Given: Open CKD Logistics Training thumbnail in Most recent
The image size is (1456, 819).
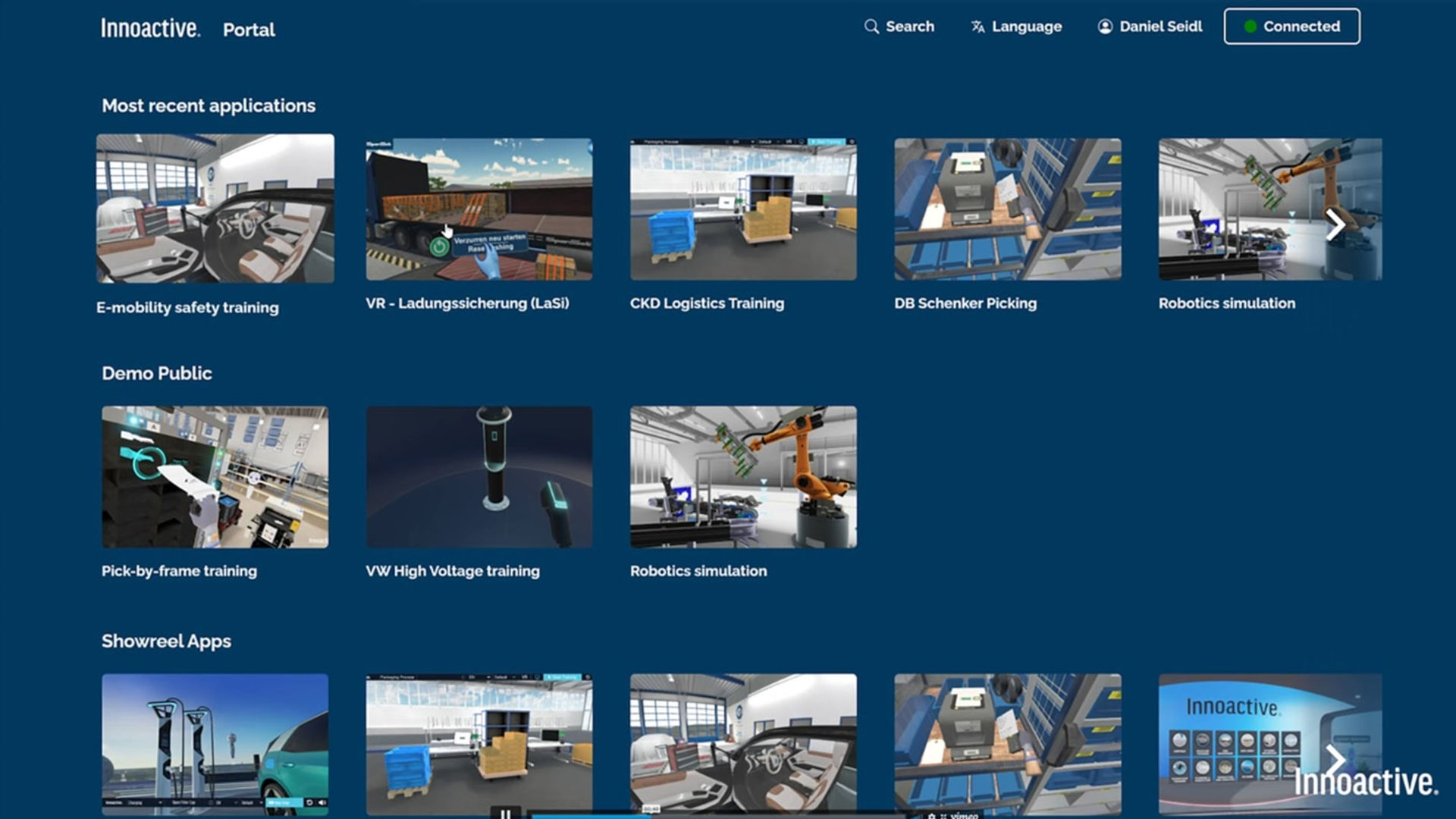Looking at the screenshot, I should tap(743, 209).
